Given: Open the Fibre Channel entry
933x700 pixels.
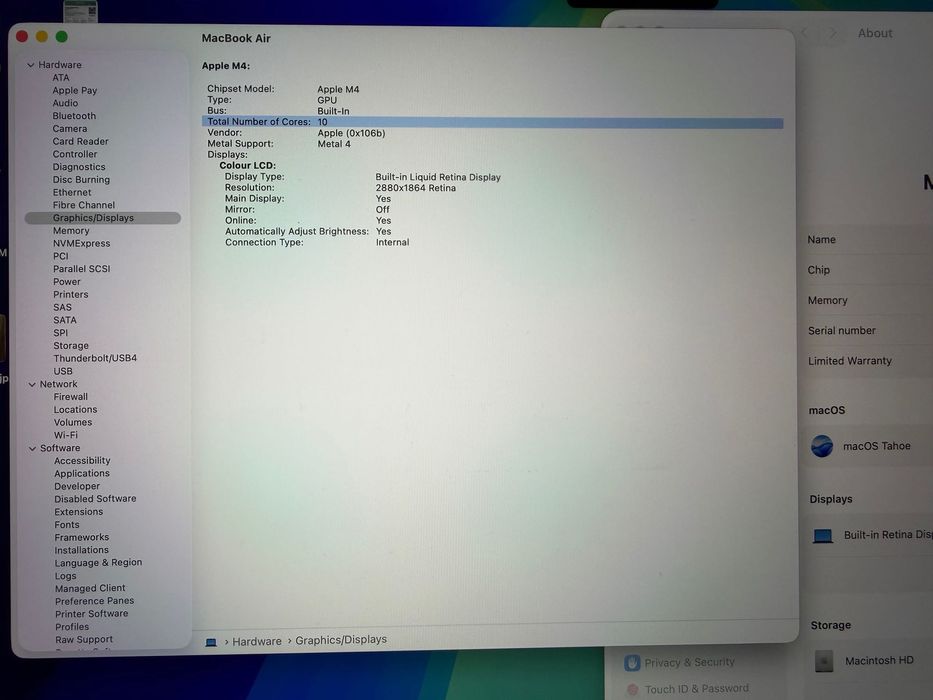Looking at the screenshot, I should tap(84, 205).
